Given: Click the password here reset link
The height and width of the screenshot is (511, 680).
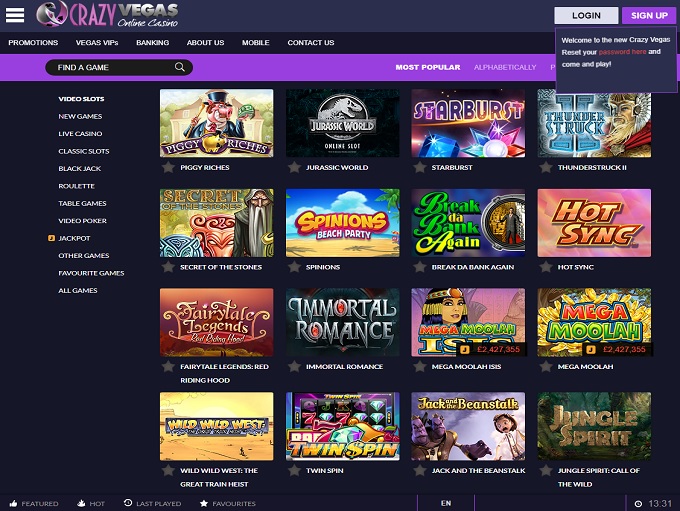Looking at the screenshot, I should (x=622, y=51).
